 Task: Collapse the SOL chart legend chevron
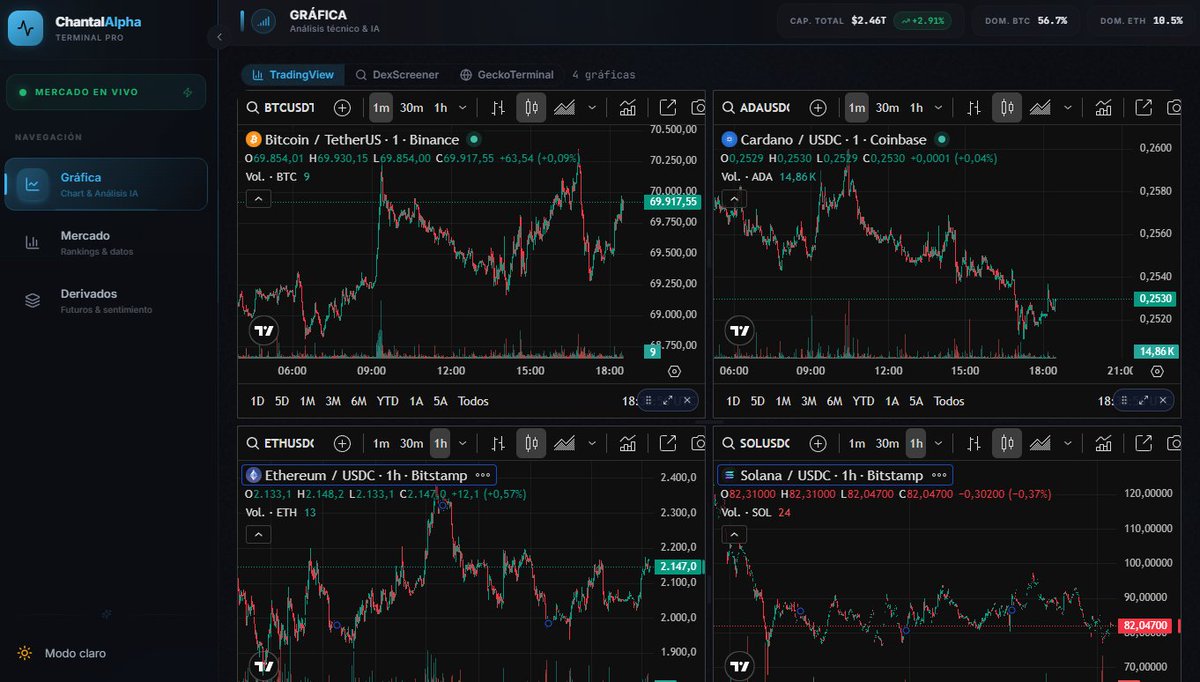coord(734,534)
